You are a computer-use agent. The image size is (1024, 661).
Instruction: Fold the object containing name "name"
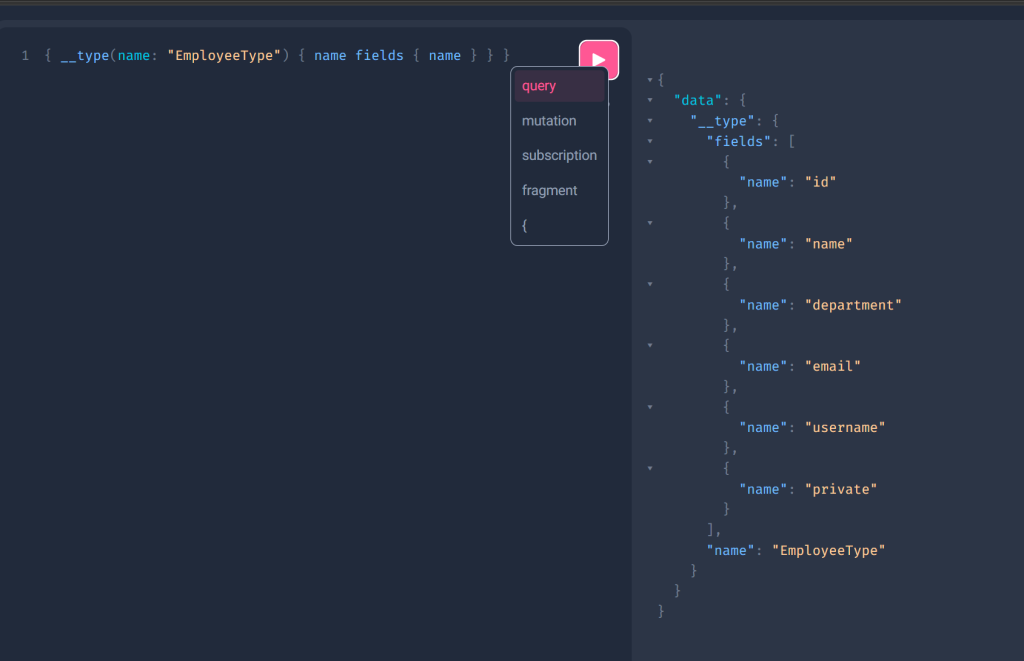pos(650,223)
